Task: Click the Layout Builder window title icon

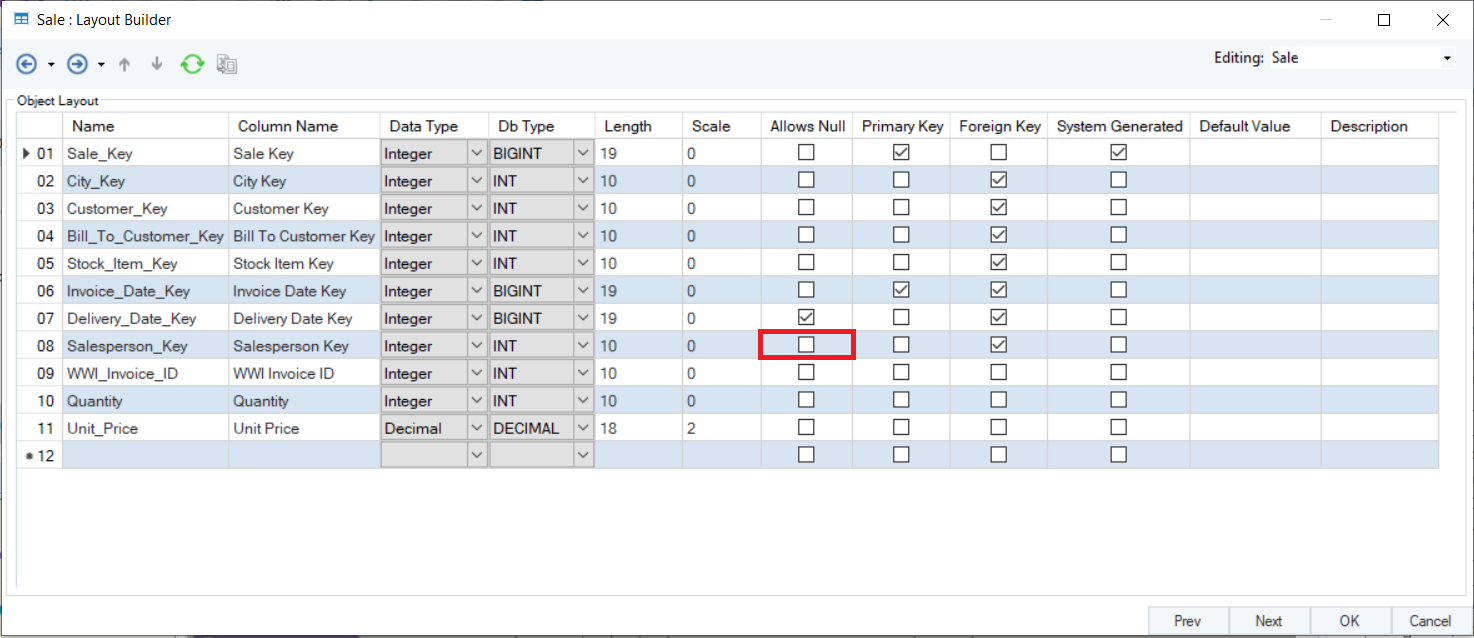Action: pos(20,19)
